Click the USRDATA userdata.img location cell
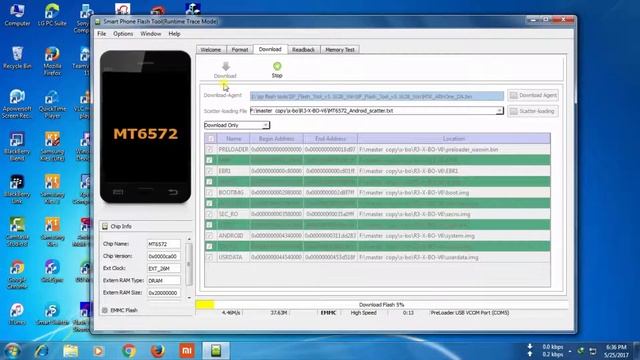This screenshot has width=640, height=360. click(454, 258)
